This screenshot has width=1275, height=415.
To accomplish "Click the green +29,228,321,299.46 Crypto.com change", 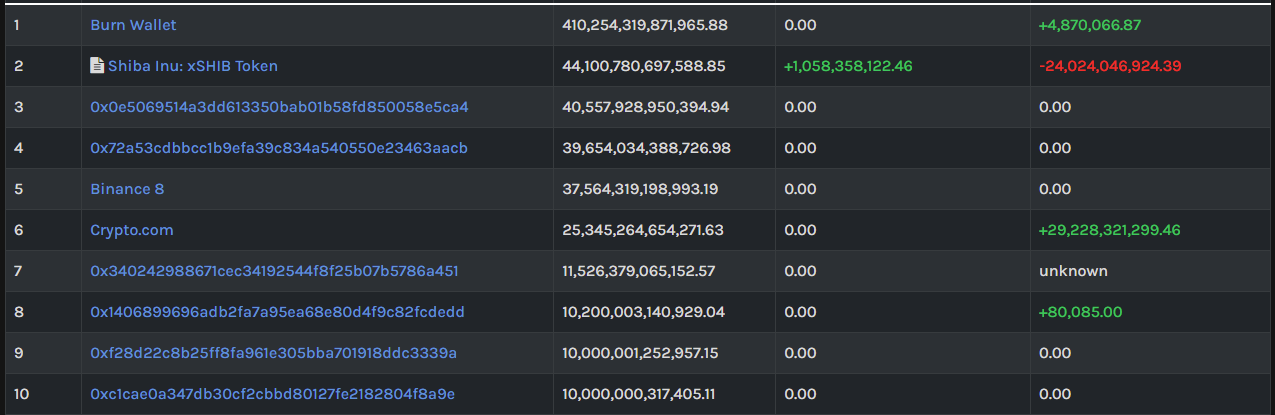I will [x=1110, y=230].
